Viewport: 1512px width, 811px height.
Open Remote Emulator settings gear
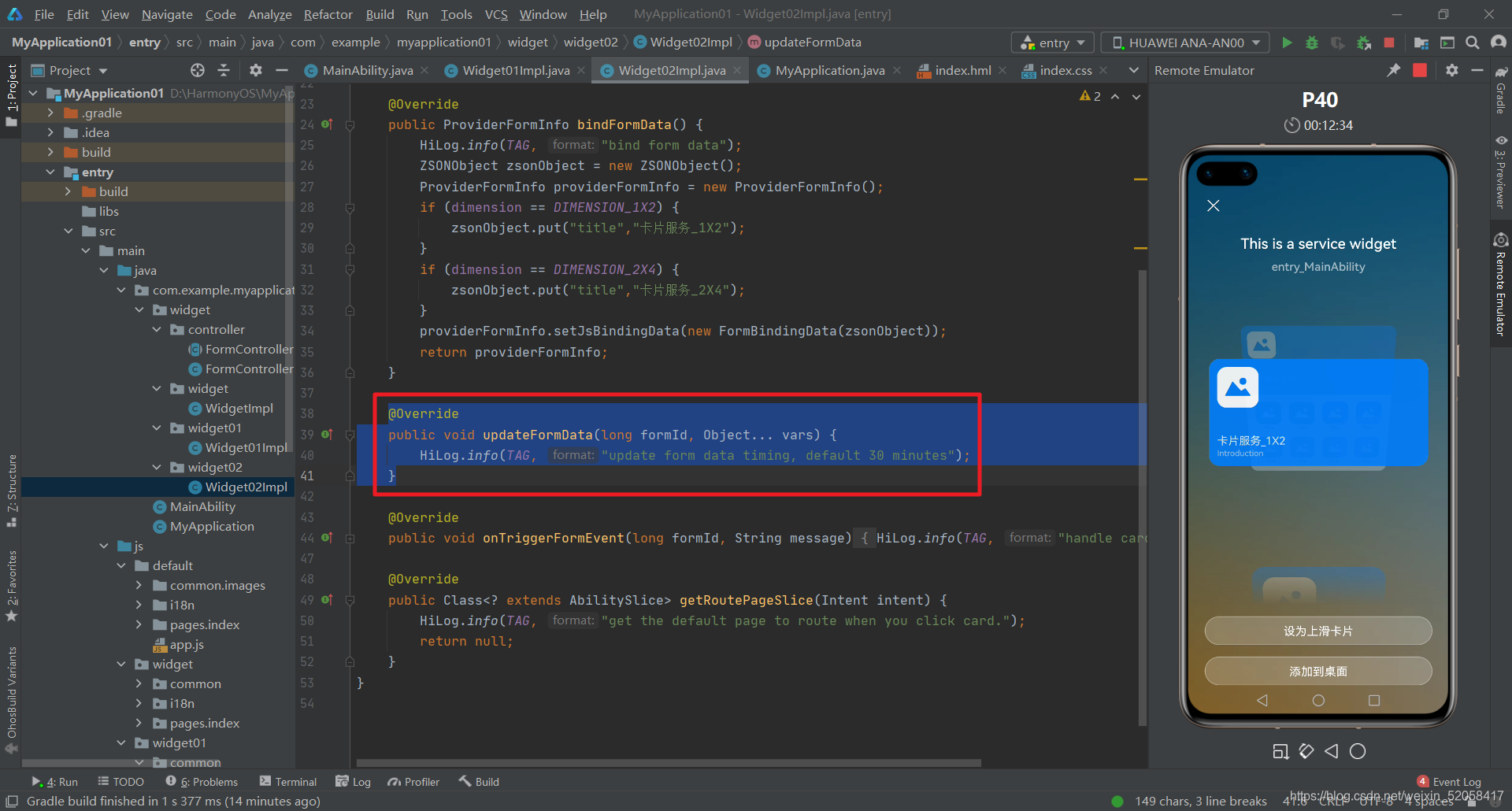(1452, 70)
